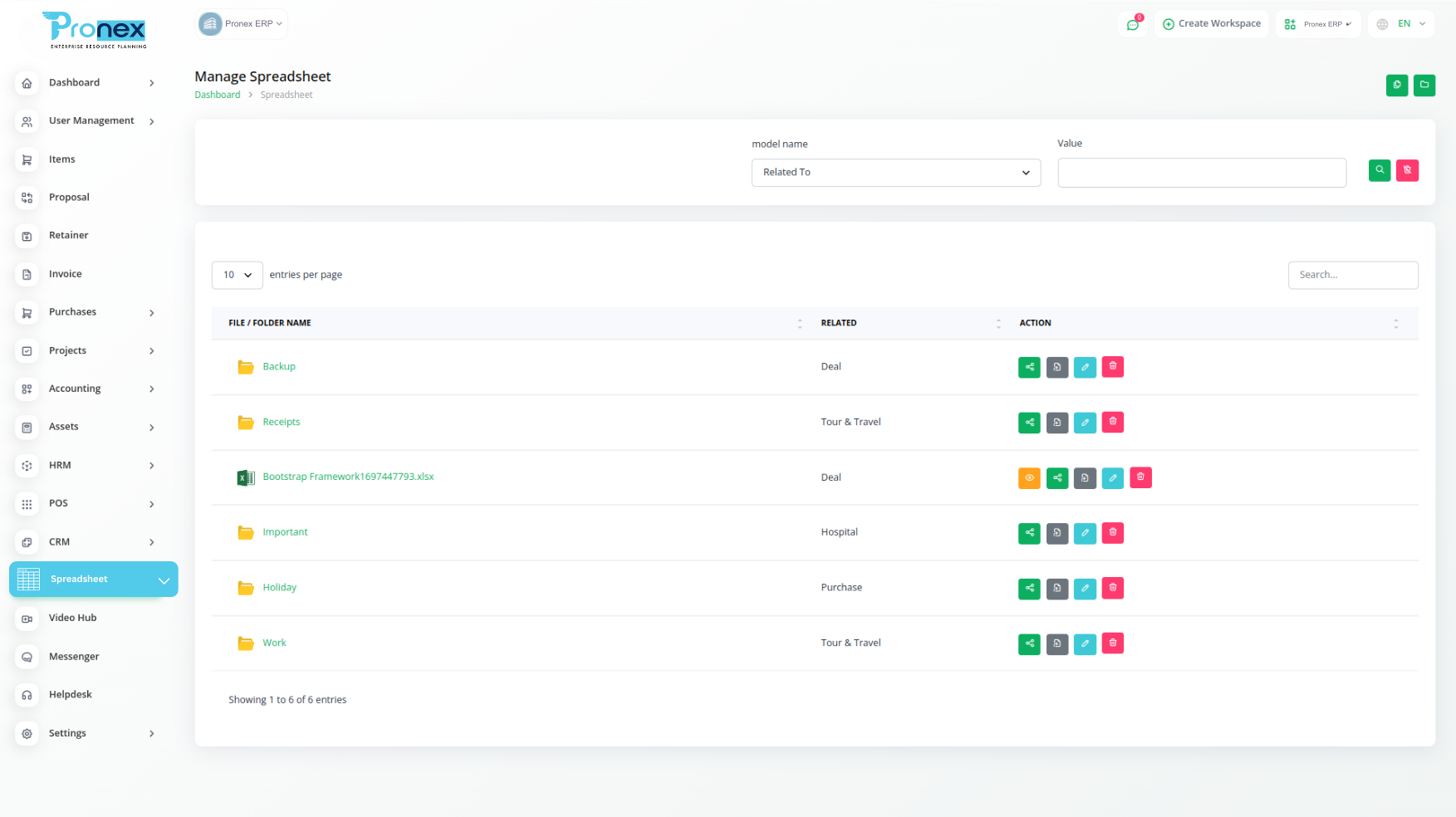Delete the Holiday folder
Screen dimensions: 1456x817
click(x=1113, y=588)
